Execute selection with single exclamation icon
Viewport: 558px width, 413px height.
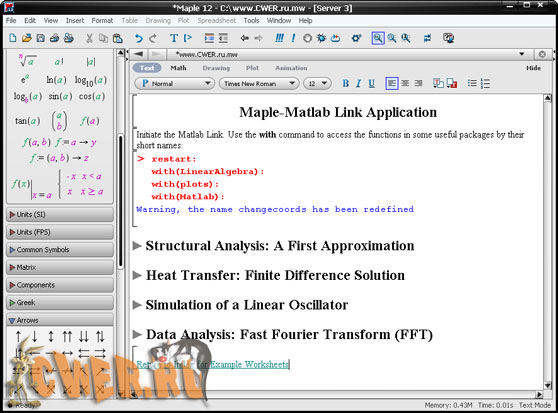(293, 38)
